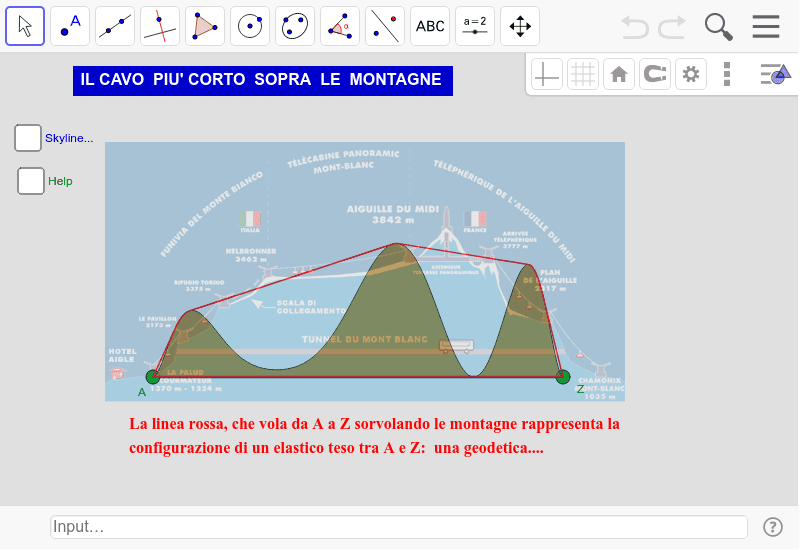Screen dimensions: 800x550
Task: Check the Help checkbox
Action: [x=31, y=181]
